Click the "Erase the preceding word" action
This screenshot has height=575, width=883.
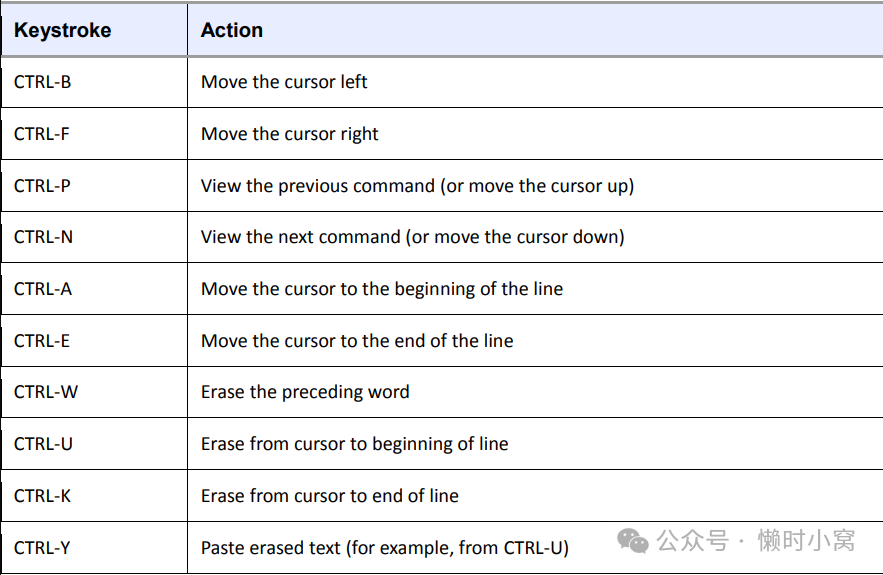tap(305, 392)
